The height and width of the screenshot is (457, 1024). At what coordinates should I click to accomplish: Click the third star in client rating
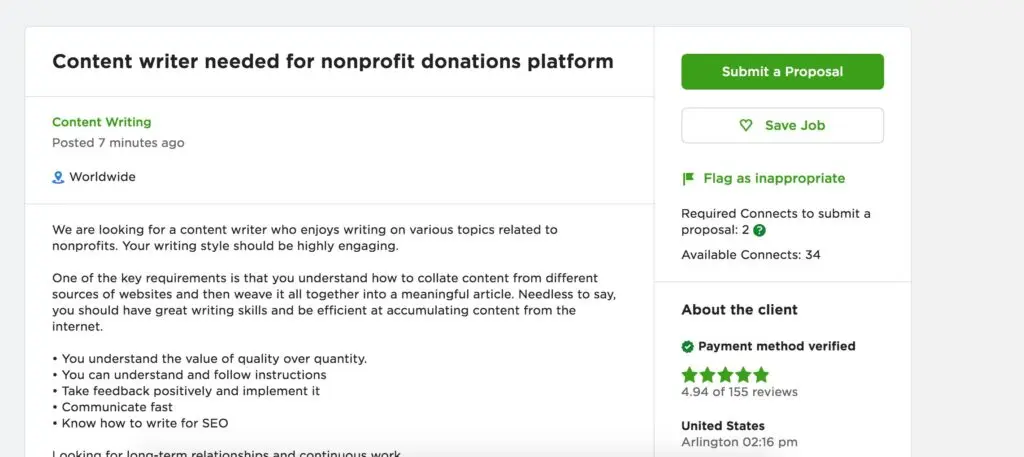(x=725, y=375)
